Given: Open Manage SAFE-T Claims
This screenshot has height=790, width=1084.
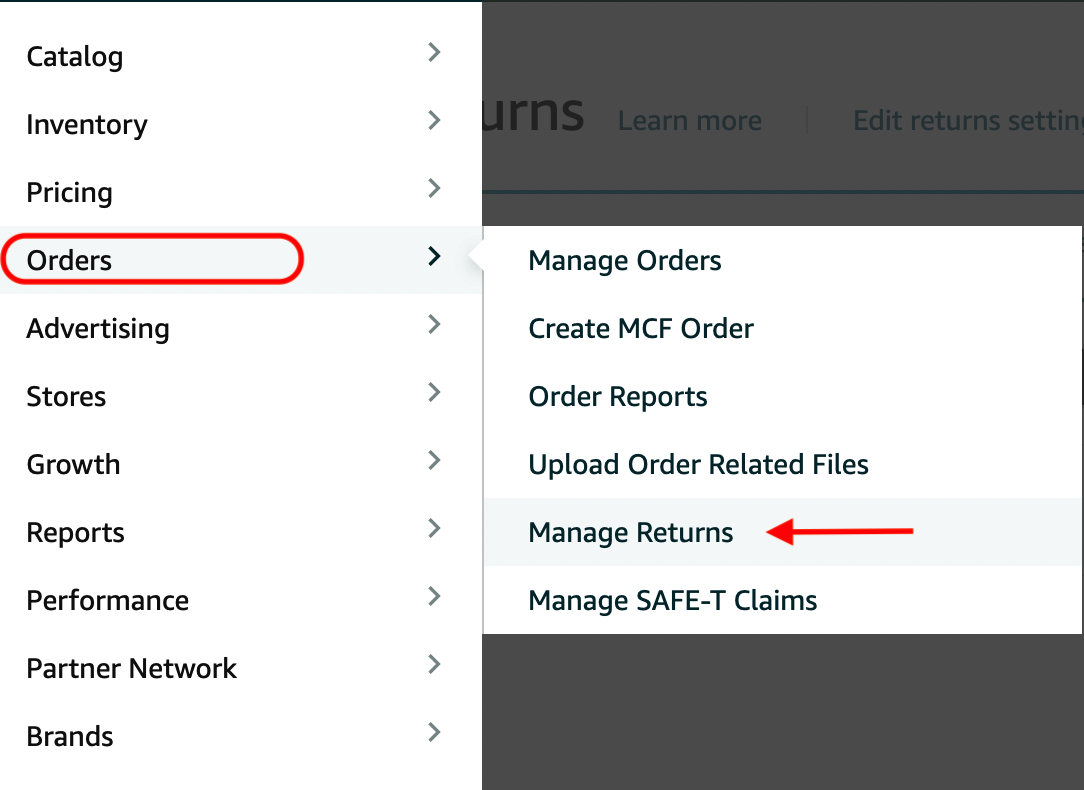Looking at the screenshot, I should 782,600.
